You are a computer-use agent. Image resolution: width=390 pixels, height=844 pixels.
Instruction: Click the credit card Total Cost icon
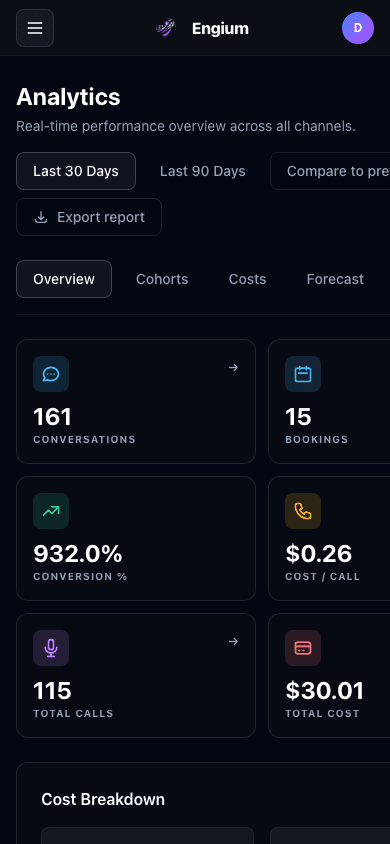303,648
